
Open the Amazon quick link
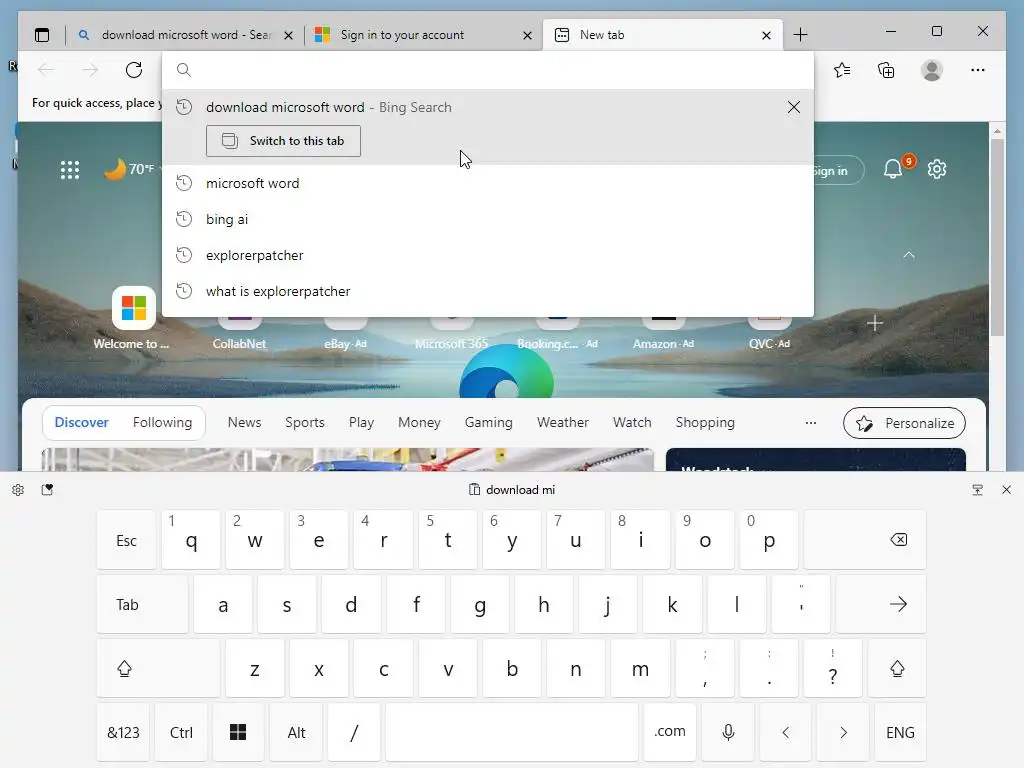point(664,334)
